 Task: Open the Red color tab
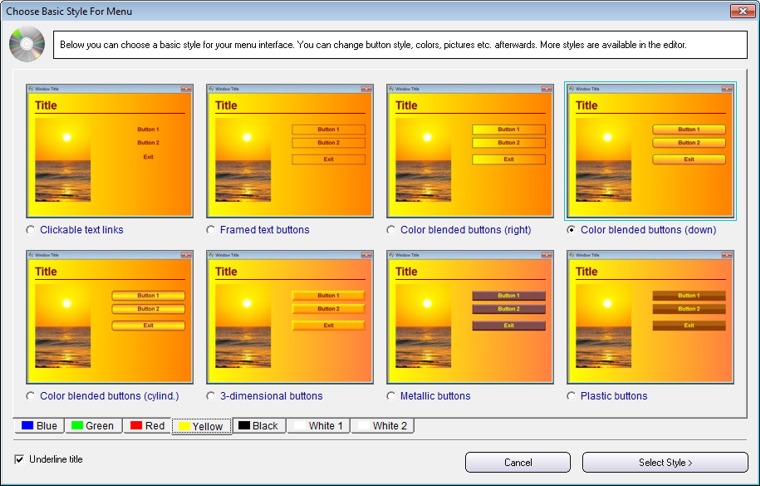click(147, 425)
